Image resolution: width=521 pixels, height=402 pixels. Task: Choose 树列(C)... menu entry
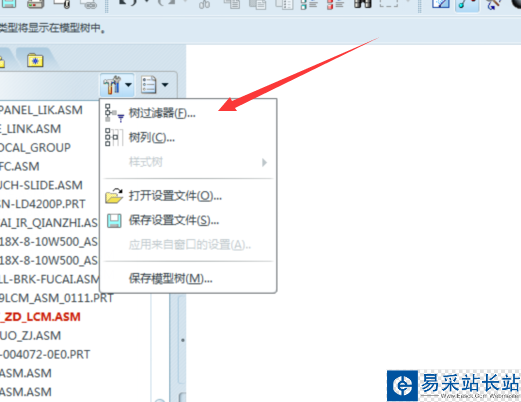pos(188,137)
